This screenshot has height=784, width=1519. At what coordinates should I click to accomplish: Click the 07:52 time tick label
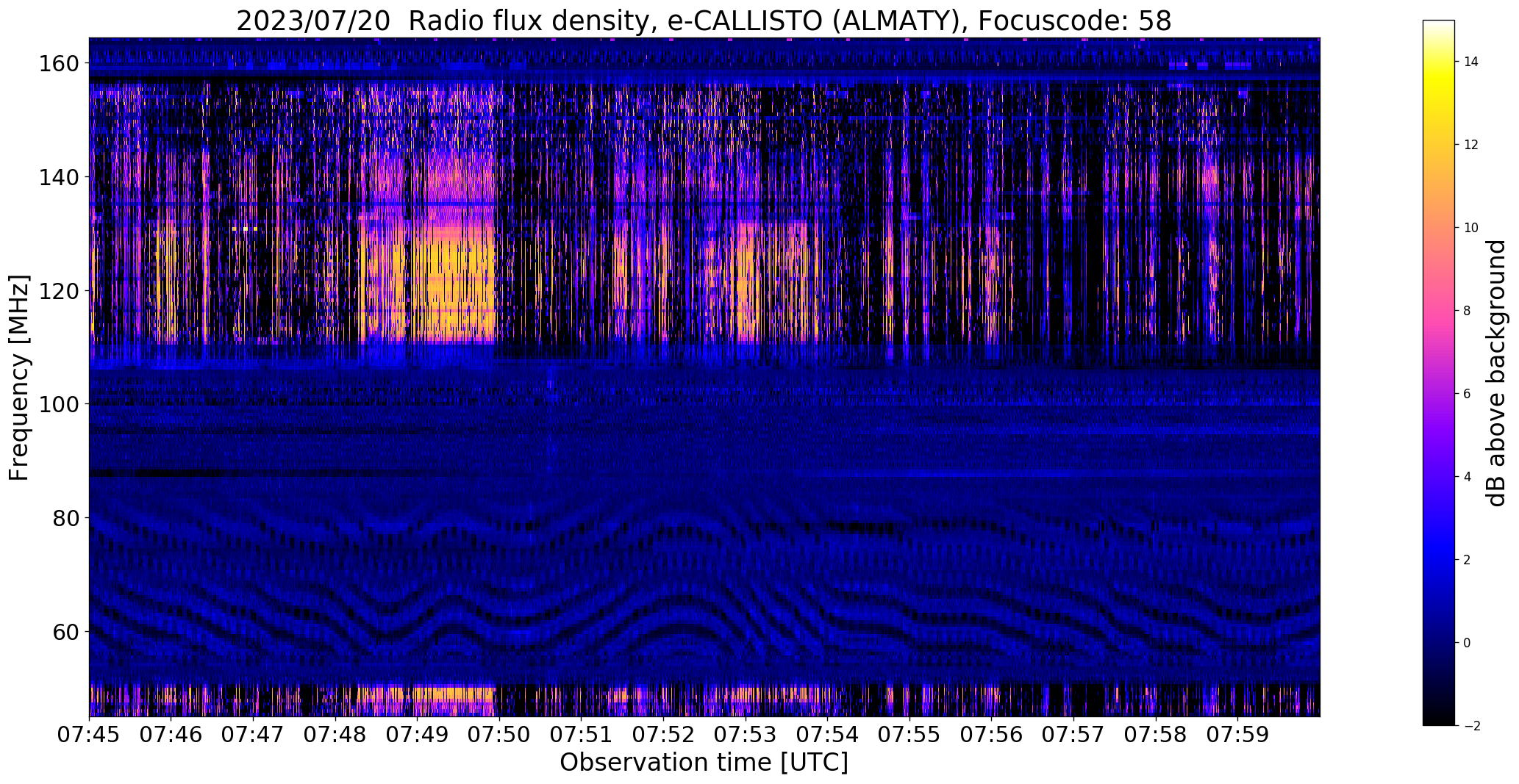pos(663,733)
